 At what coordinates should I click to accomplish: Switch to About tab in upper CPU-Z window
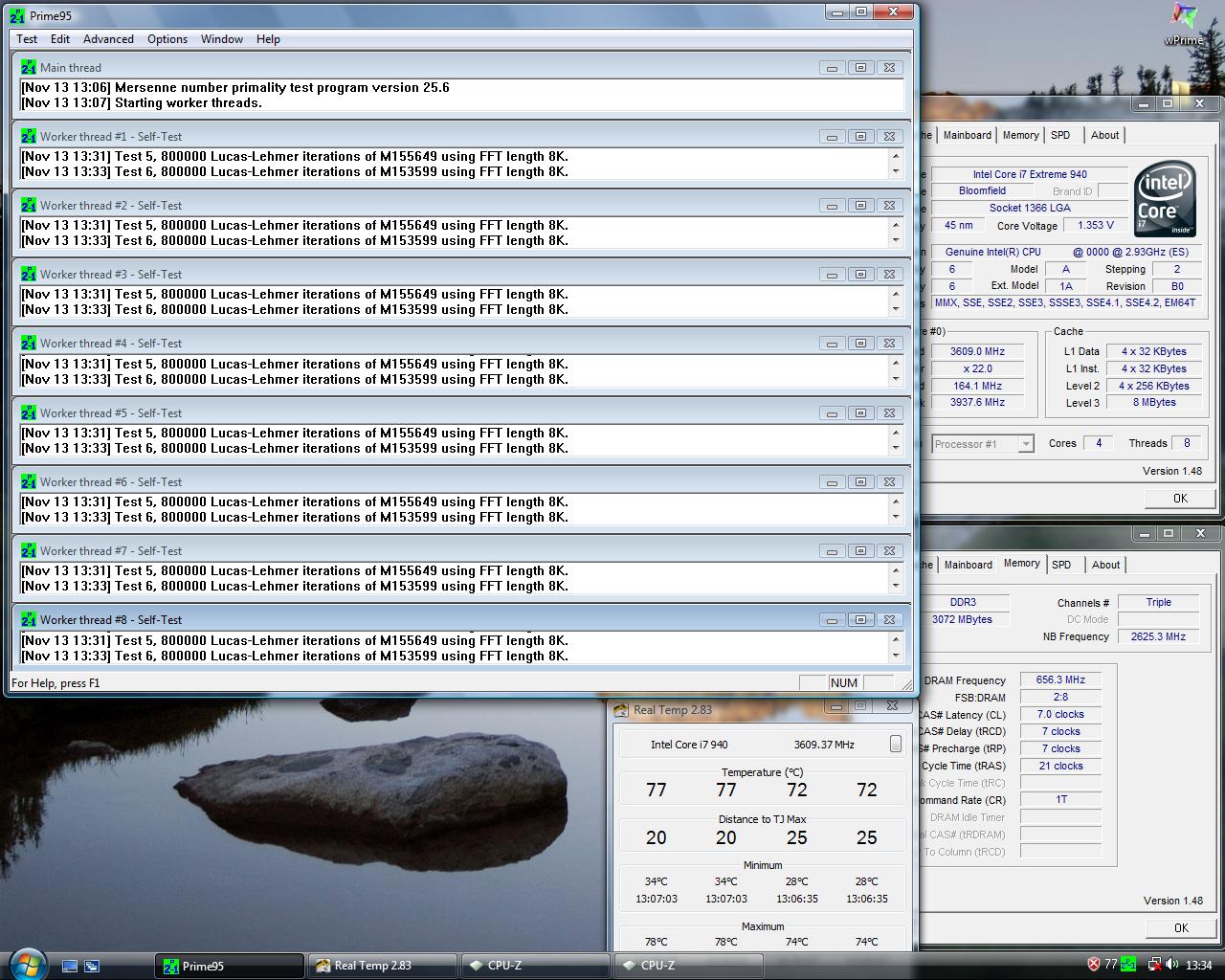click(1105, 135)
